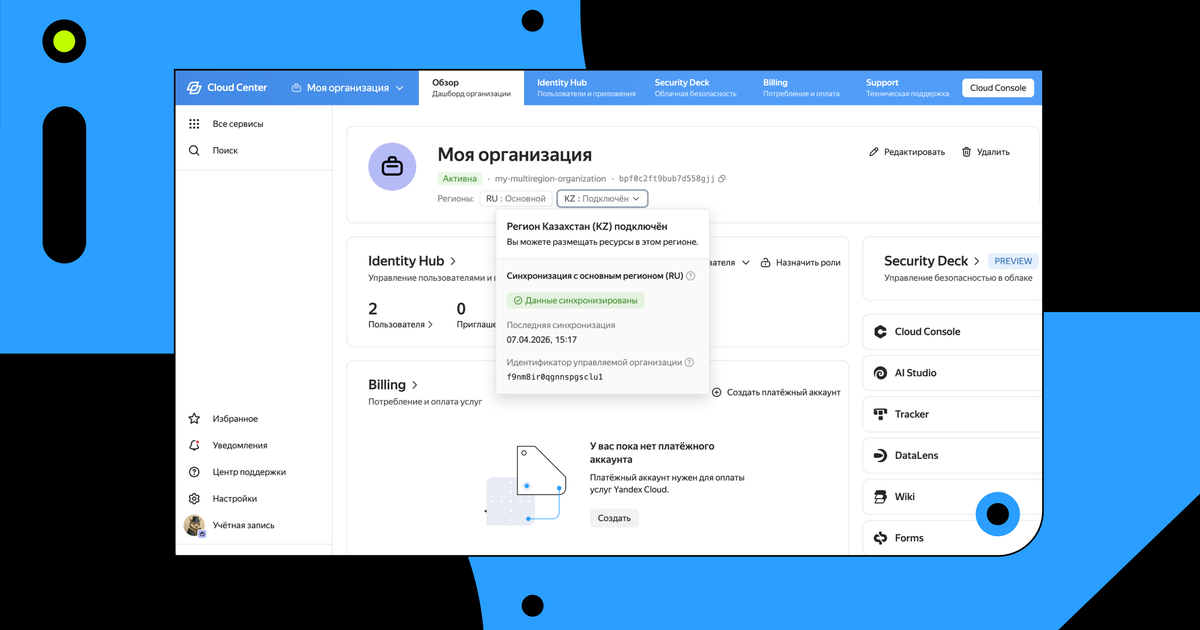Screen dimensions: 1200x630
Task: Open the Моя организация organization switcher
Action: [x=347, y=88]
